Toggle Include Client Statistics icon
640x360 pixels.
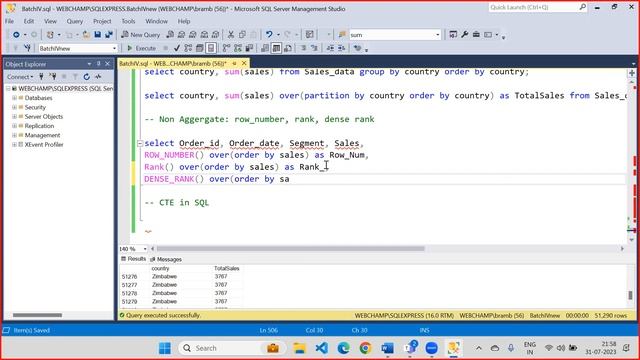pos(249,48)
